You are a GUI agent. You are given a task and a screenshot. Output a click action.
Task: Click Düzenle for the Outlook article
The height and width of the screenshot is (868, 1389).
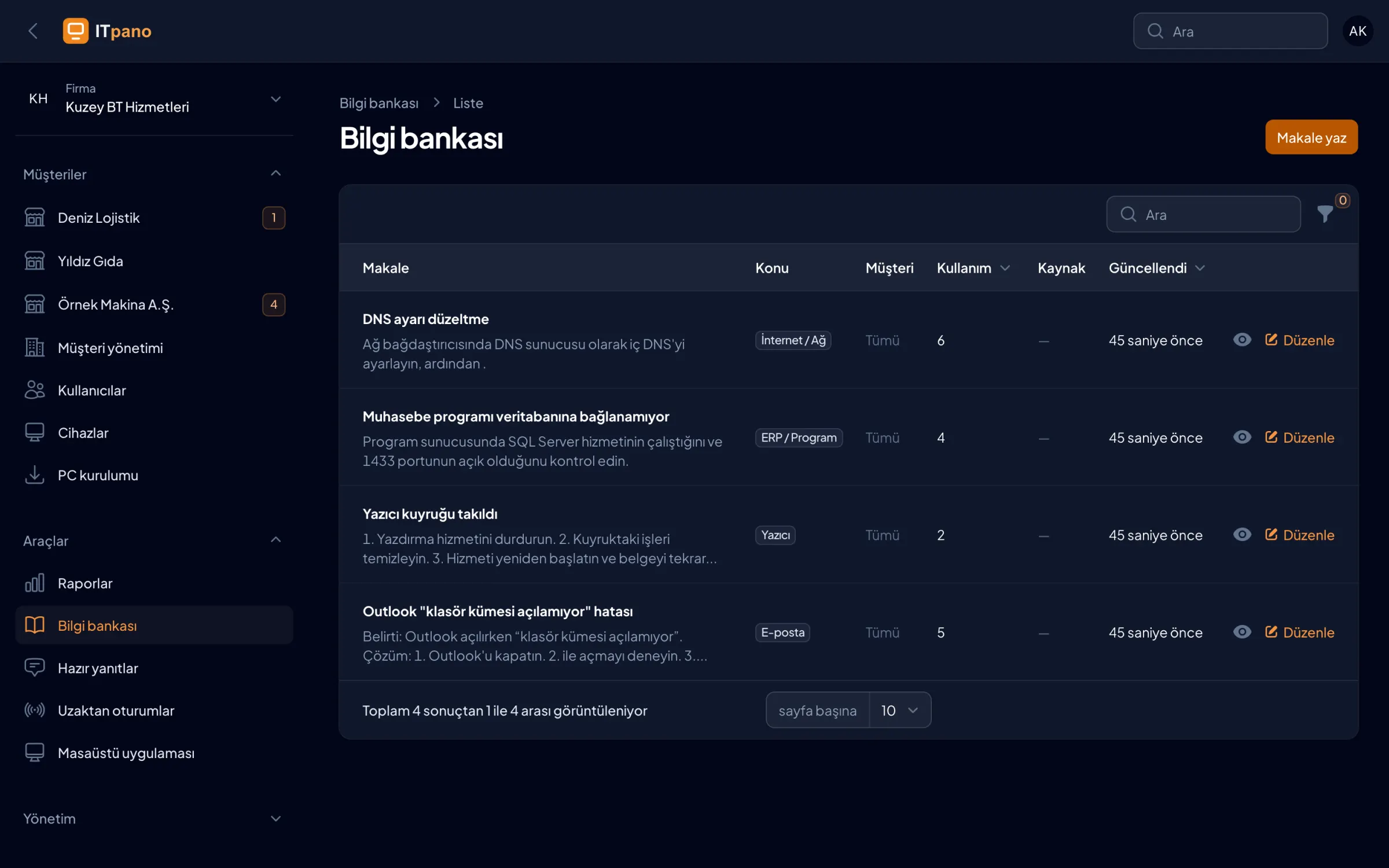point(1299,632)
